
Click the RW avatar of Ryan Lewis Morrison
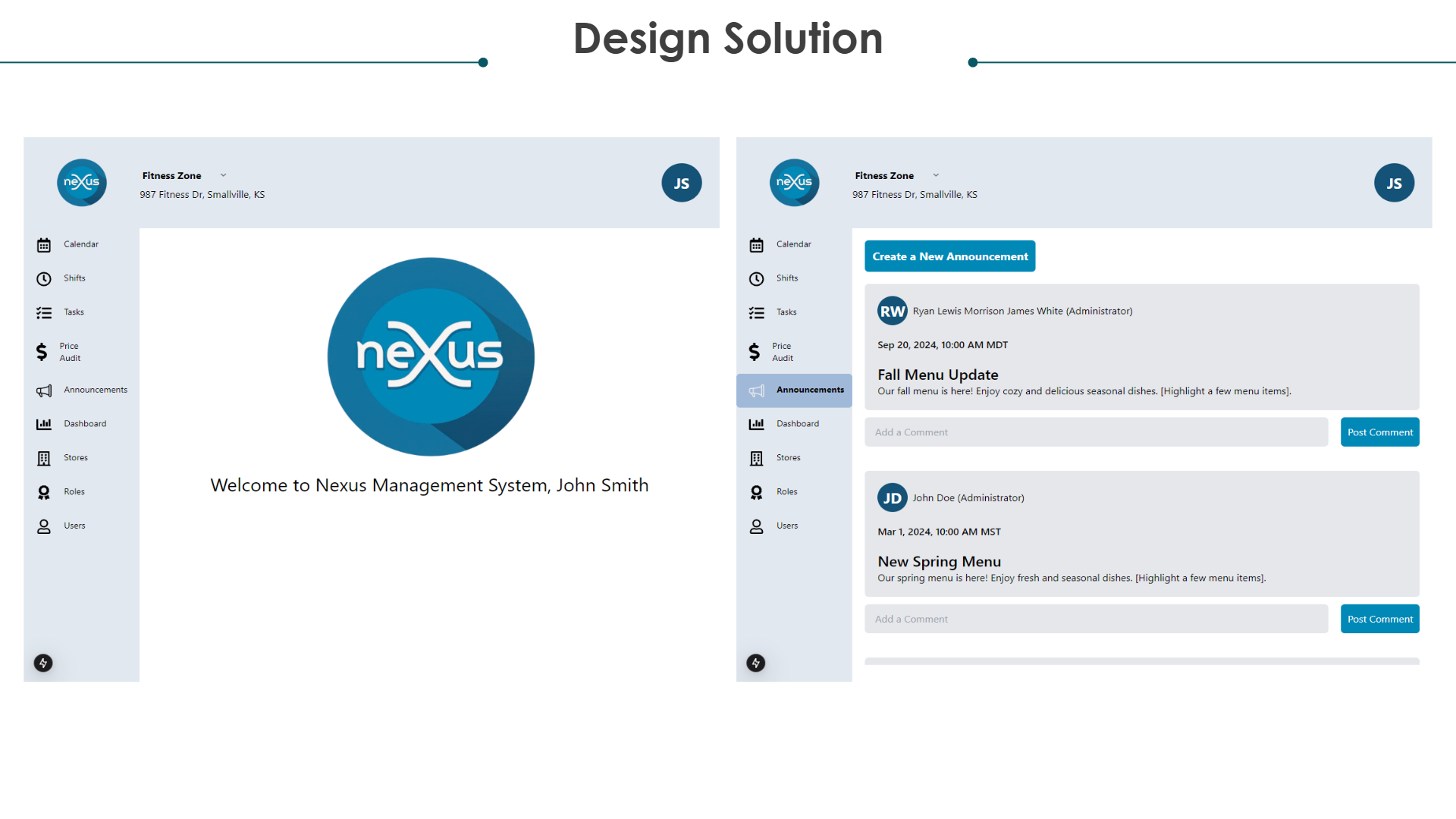tap(892, 311)
